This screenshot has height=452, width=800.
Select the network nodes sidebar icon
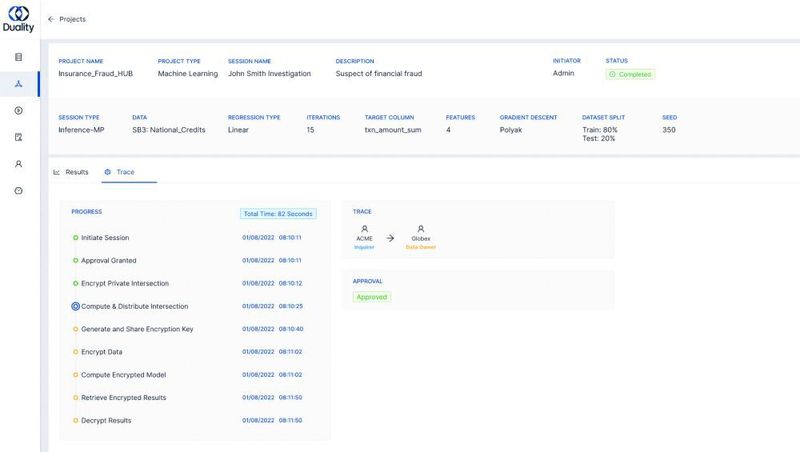[18, 84]
